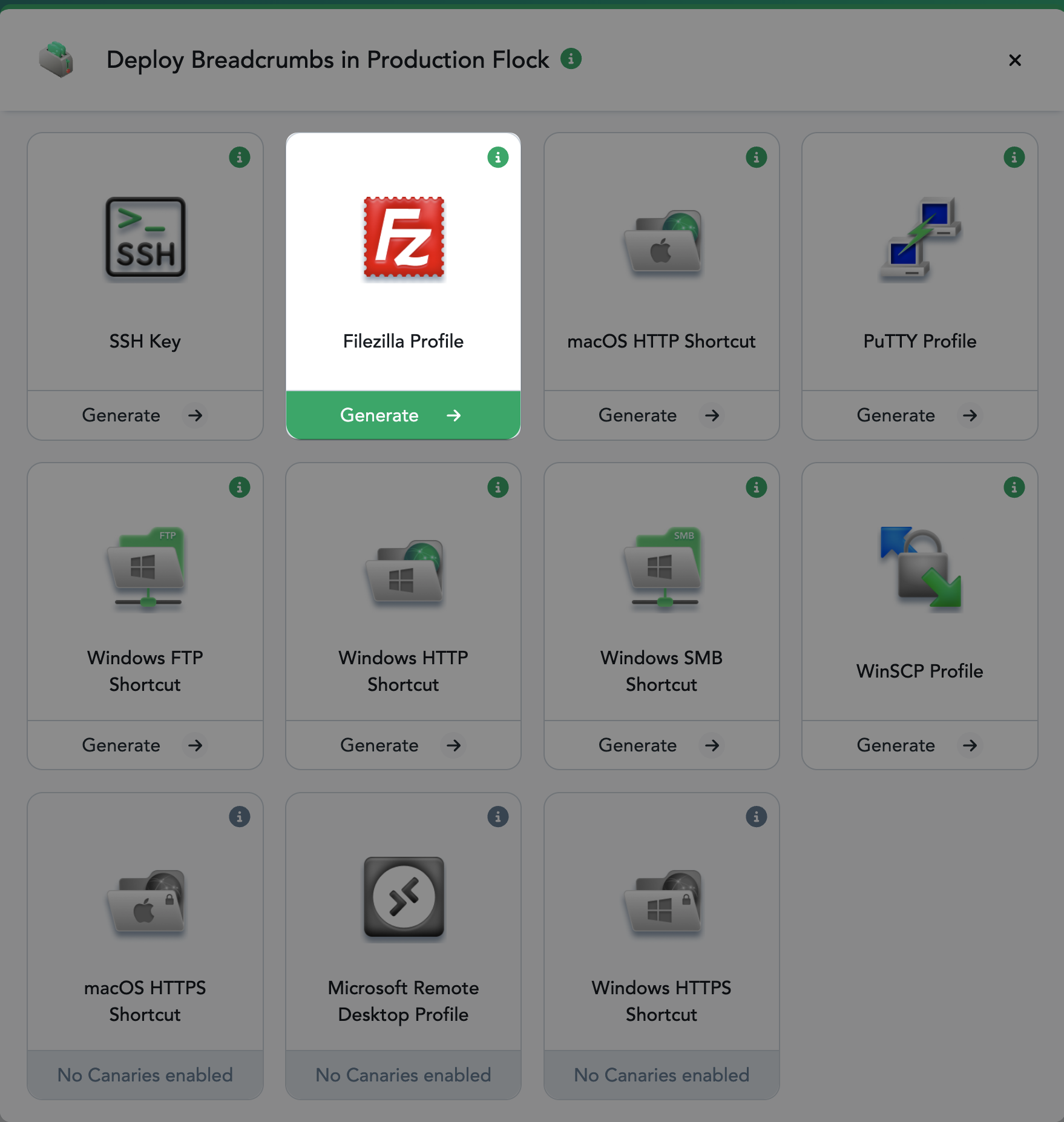Click the Canary device icon in header
Screen dimensions: 1064x1122
[56, 59]
